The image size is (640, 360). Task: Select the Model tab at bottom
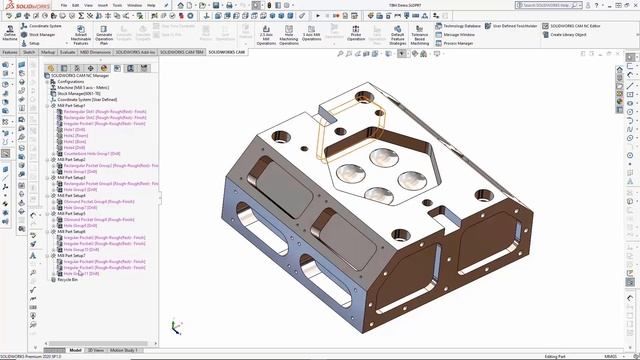click(75, 350)
